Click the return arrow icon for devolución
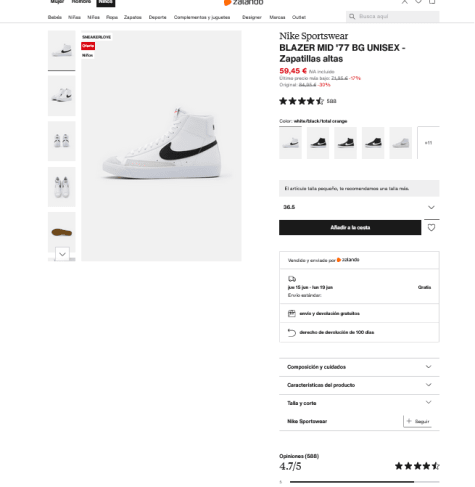Image resolution: width=475 pixels, height=487 pixels. coord(292,332)
